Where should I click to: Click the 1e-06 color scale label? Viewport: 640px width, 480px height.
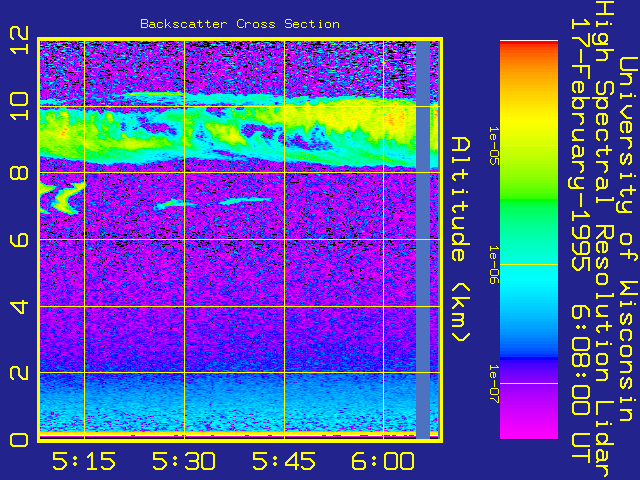(x=494, y=264)
